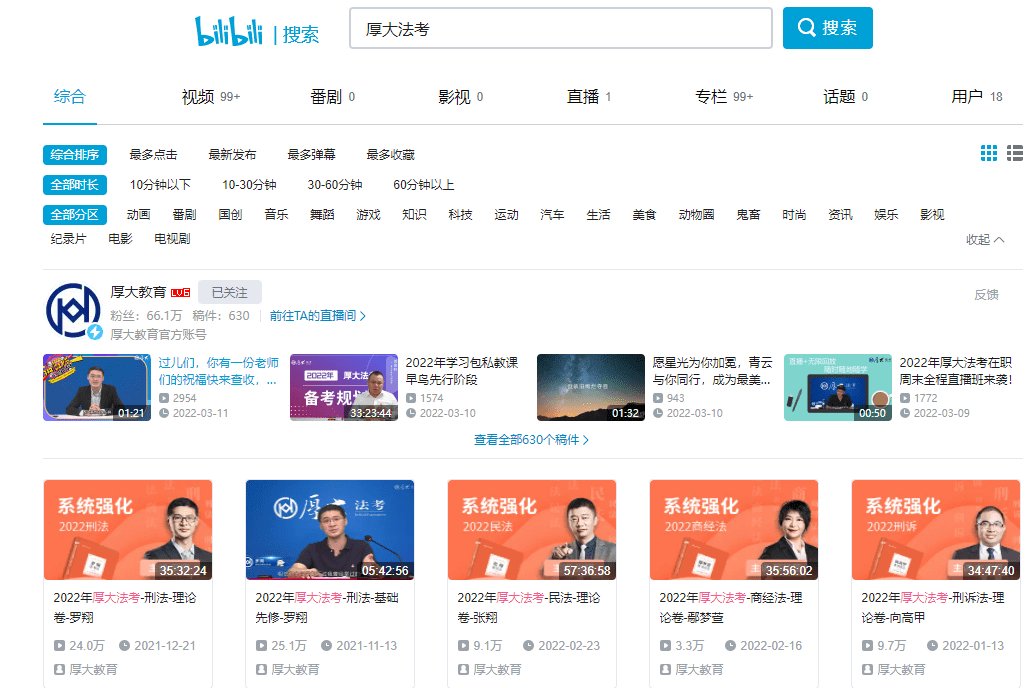Open starry sky 01:32 video thumbnail

(591, 387)
